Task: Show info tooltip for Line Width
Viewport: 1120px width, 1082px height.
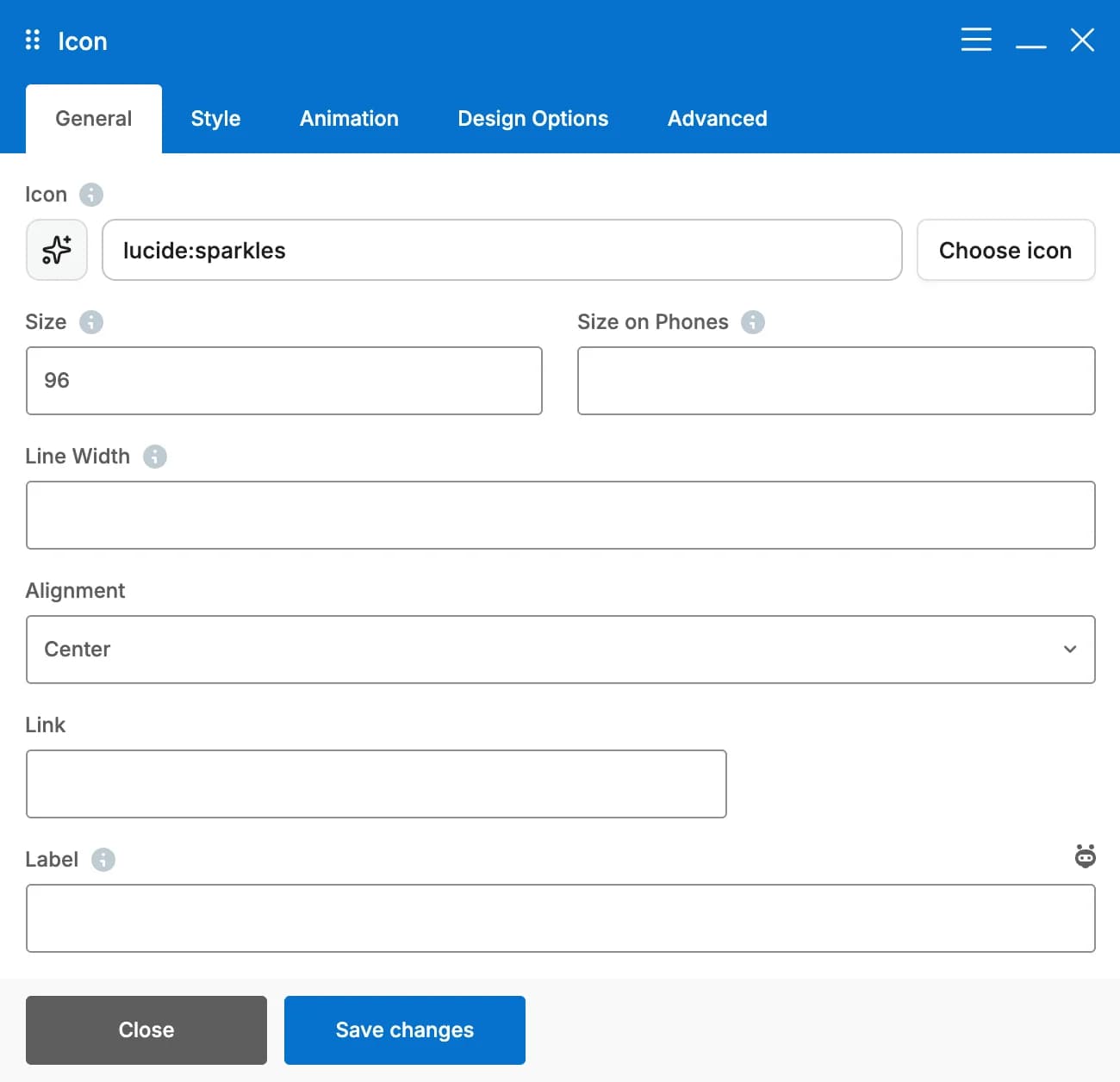Action: pyautogui.click(x=155, y=457)
